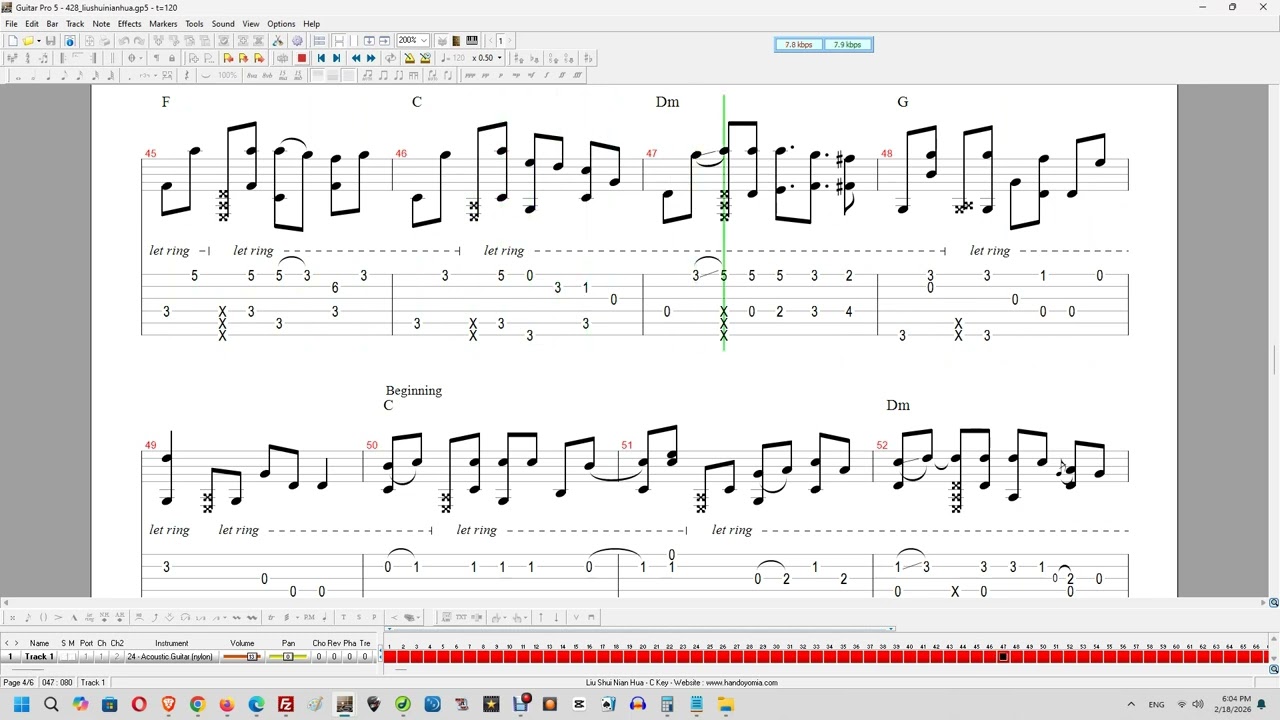The image size is (1280, 720).
Task: Click the 047 : 080 bar position status
Action: [x=56, y=682]
